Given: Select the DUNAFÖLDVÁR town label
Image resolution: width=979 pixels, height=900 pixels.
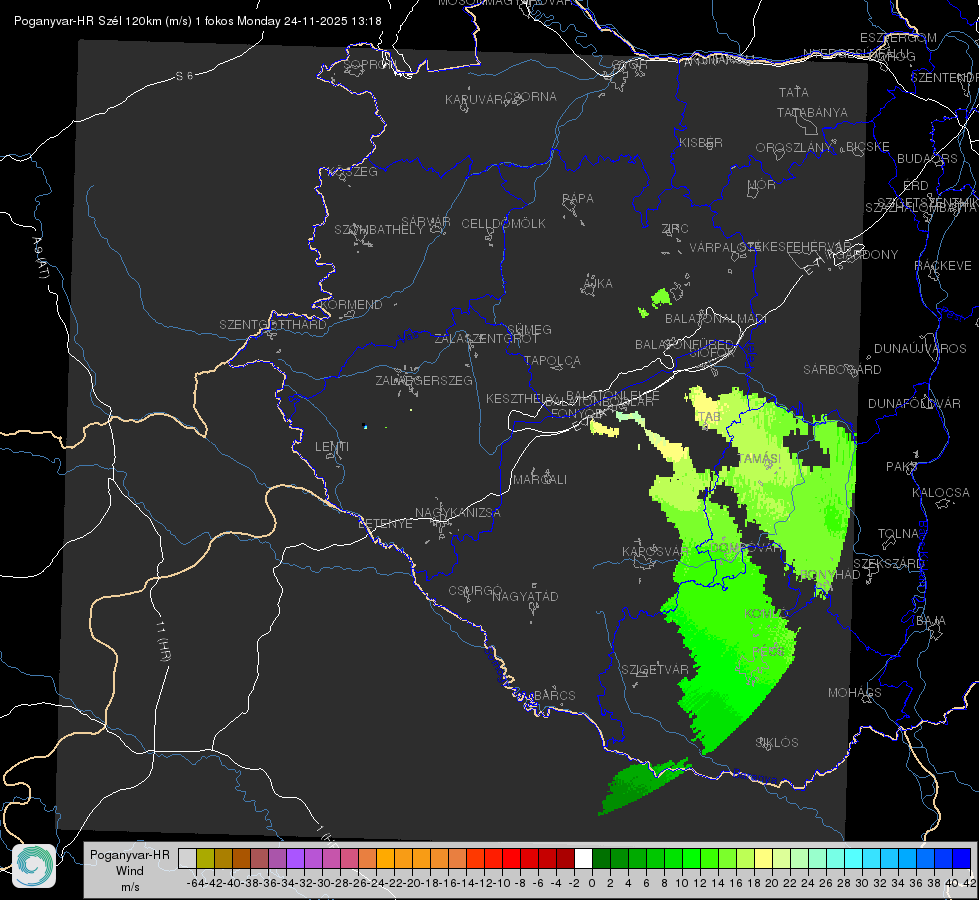Looking at the screenshot, I should pos(914,403).
